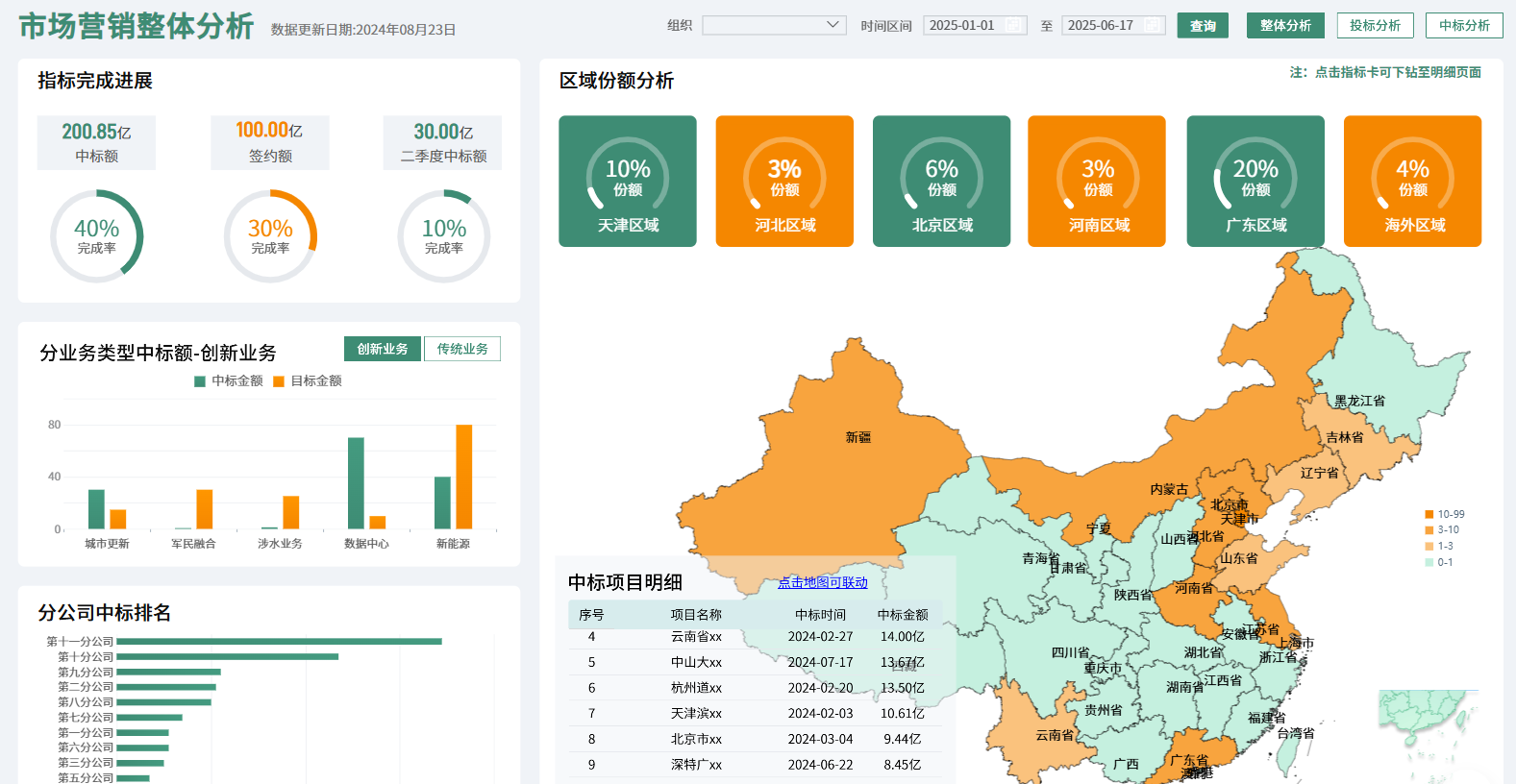This screenshot has height=784, width=1516.
Task: Drill into the 30.00亿 二季度中标额 card
Action: pyautogui.click(x=443, y=142)
